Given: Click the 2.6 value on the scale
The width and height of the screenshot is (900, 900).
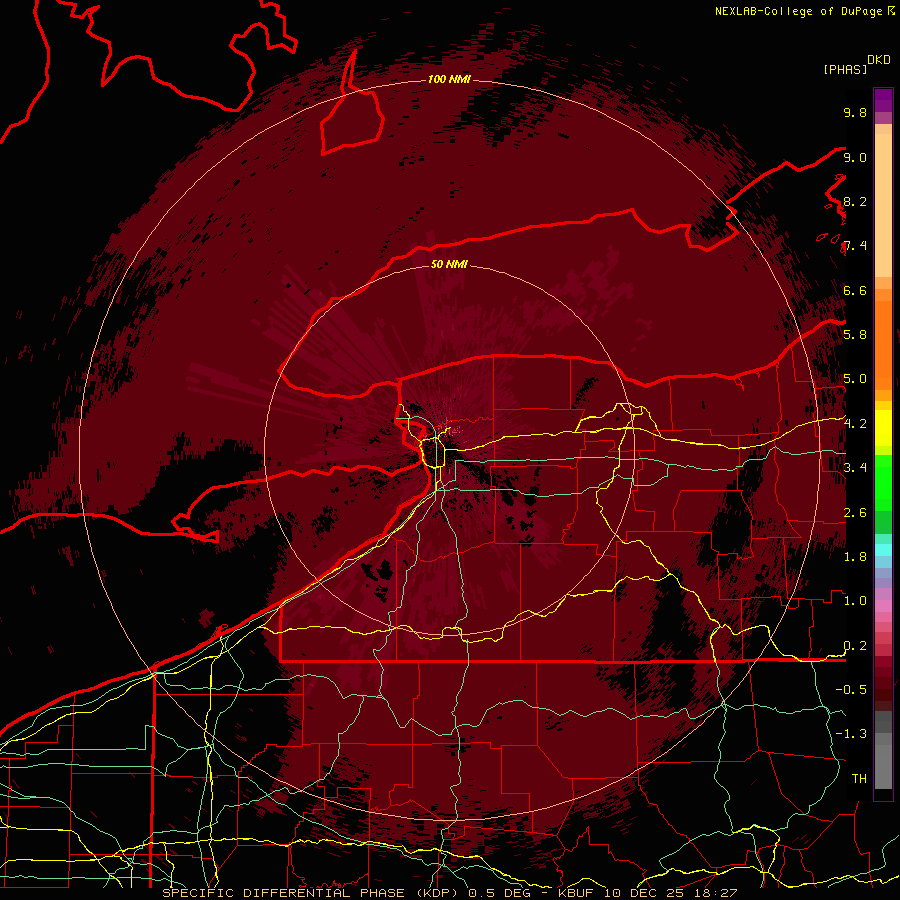Looking at the screenshot, I should tap(855, 513).
